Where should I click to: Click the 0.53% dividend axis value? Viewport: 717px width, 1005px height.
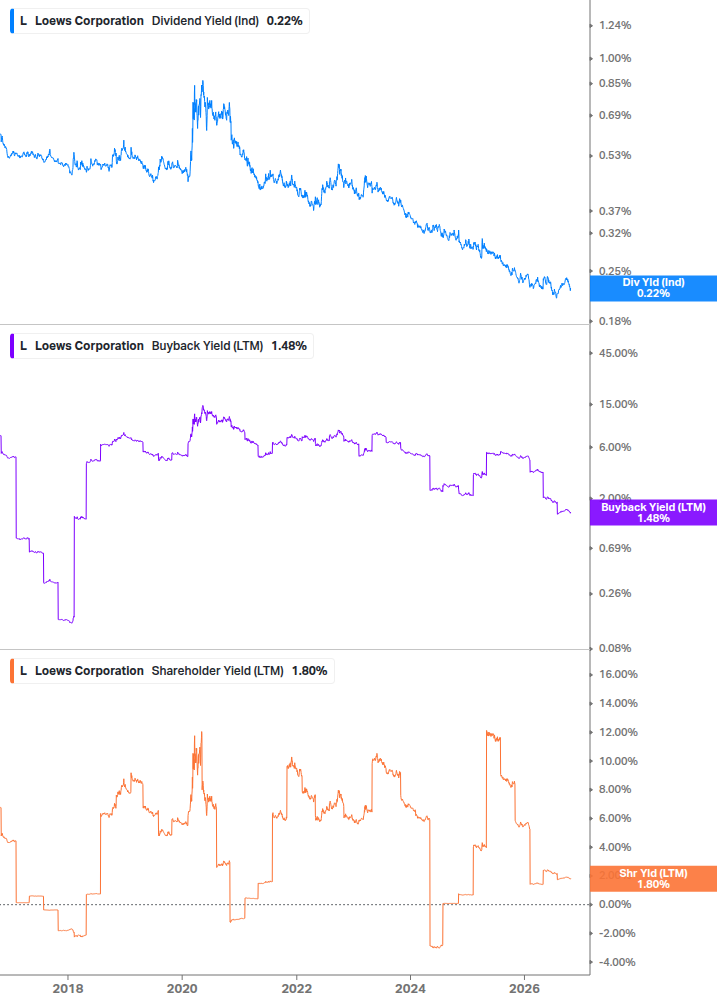coord(615,155)
